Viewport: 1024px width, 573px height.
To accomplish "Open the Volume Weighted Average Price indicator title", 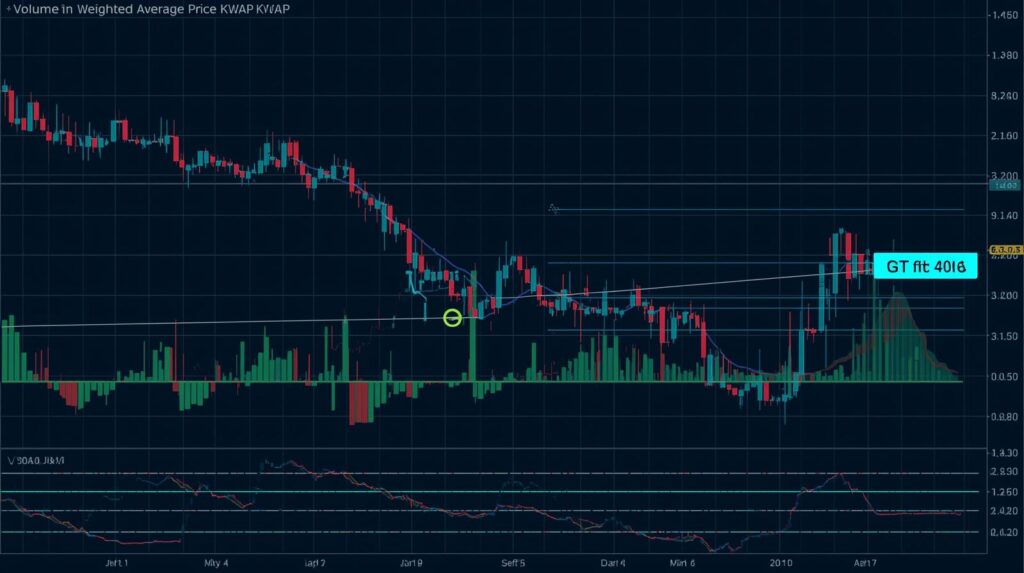I will [152, 9].
